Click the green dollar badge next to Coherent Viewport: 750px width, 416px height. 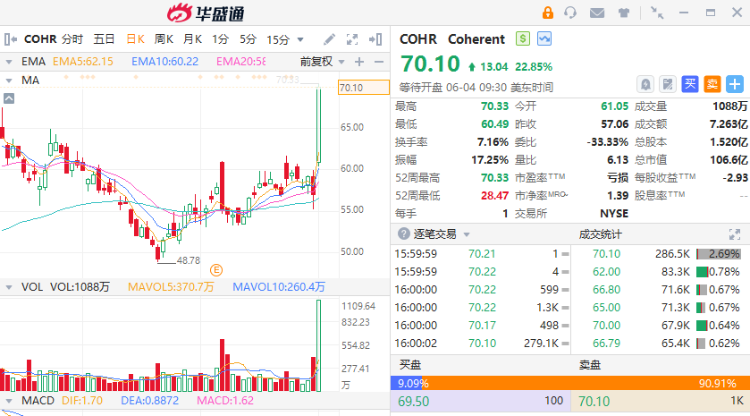523,39
